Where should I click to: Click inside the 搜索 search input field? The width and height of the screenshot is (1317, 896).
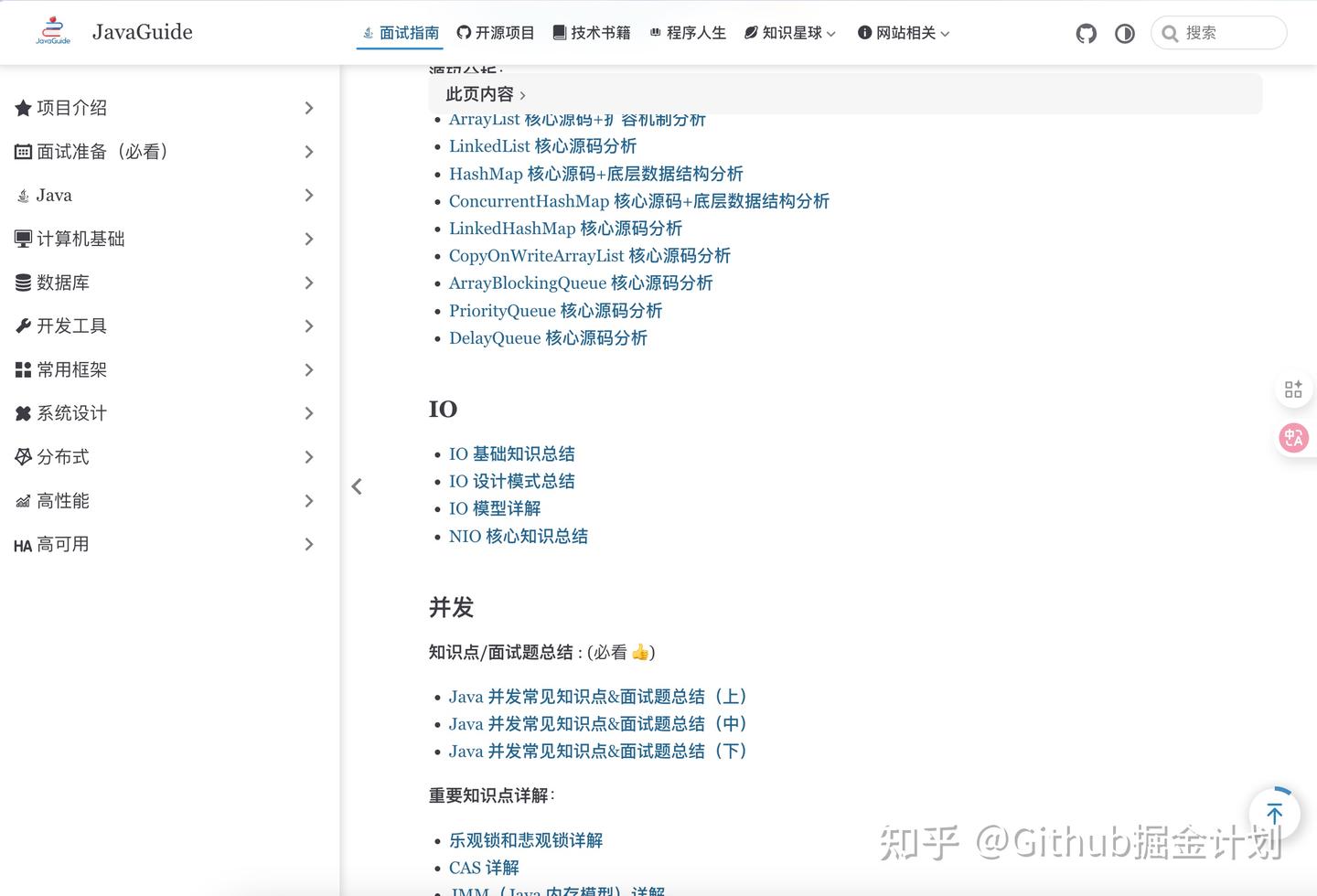pyautogui.click(x=1226, y=33)
